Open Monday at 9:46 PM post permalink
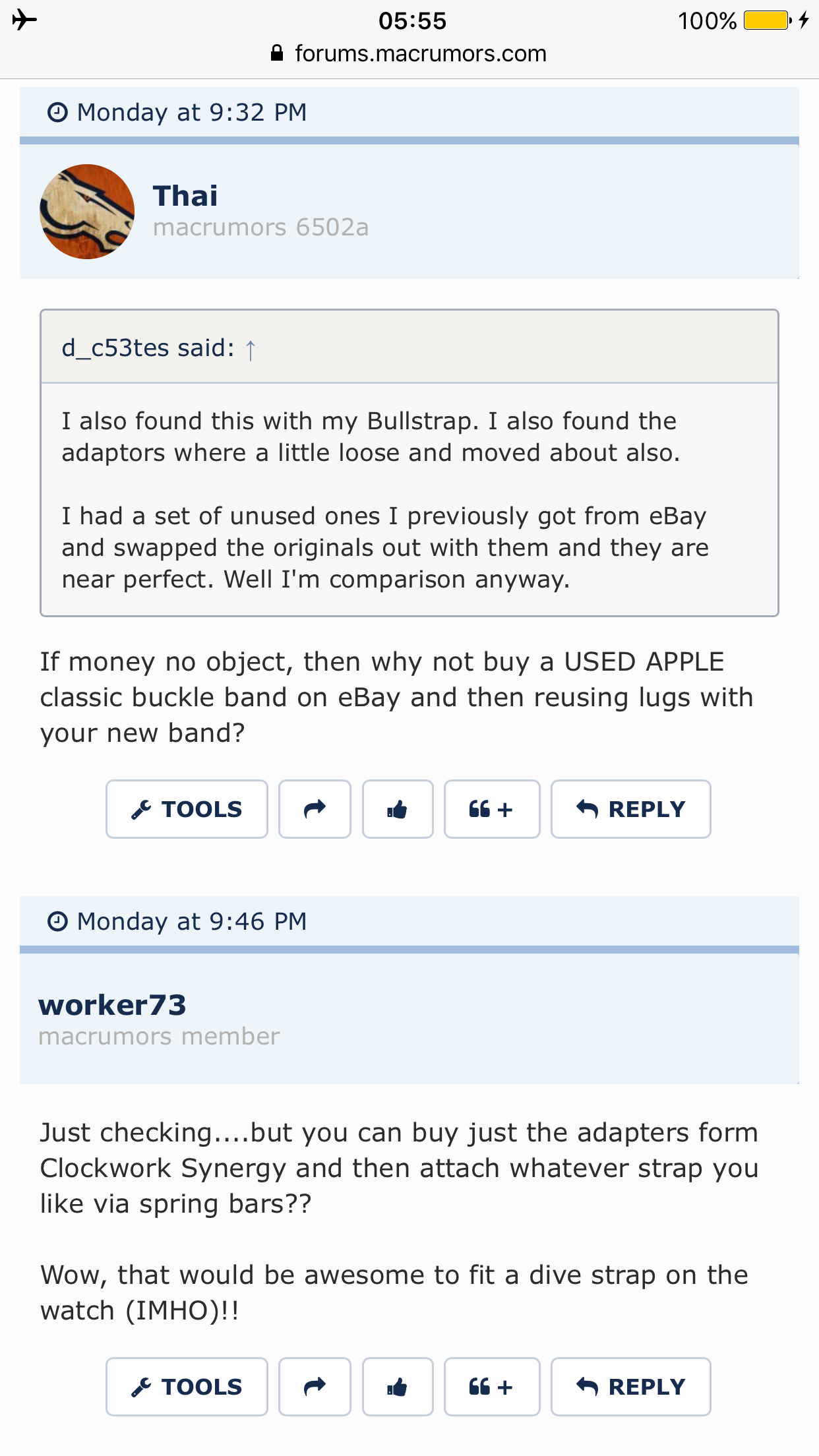This screenshot has width=819, height=1456. pyautogui.click(x=191, y=921)
